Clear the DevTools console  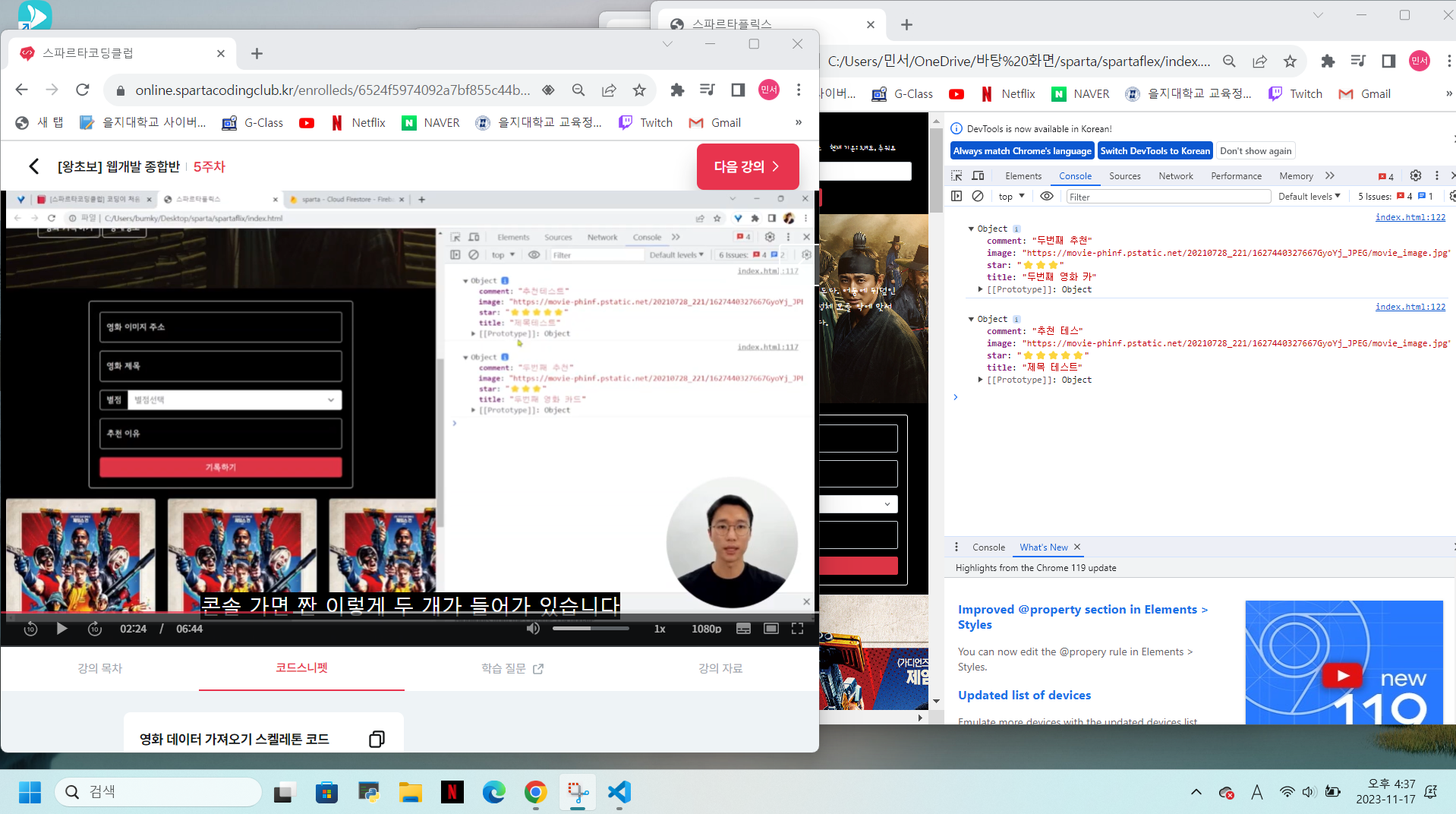978,196
